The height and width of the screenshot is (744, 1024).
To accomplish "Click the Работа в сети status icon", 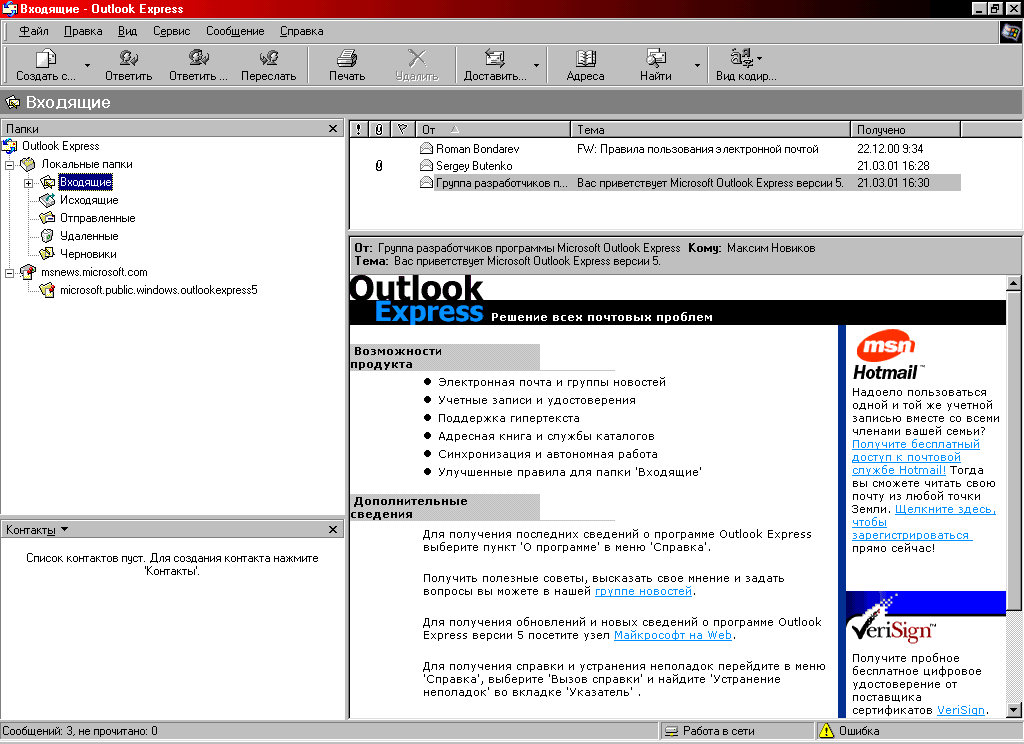I will [671, 732].
